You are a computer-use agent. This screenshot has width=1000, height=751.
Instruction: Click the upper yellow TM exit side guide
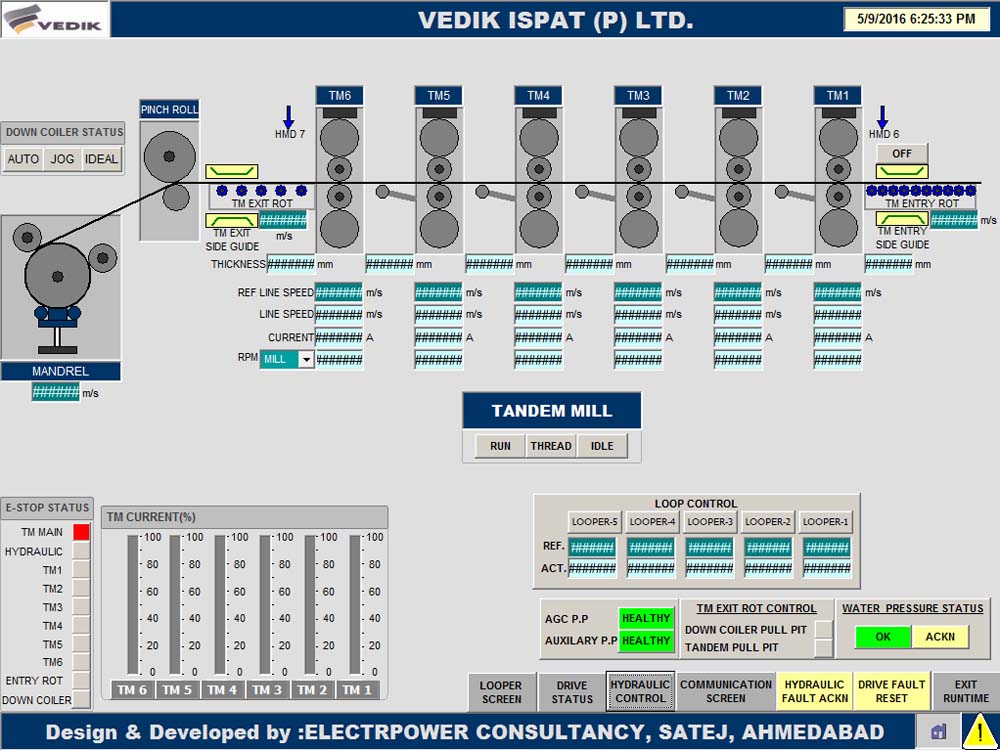tap(232, 171)
